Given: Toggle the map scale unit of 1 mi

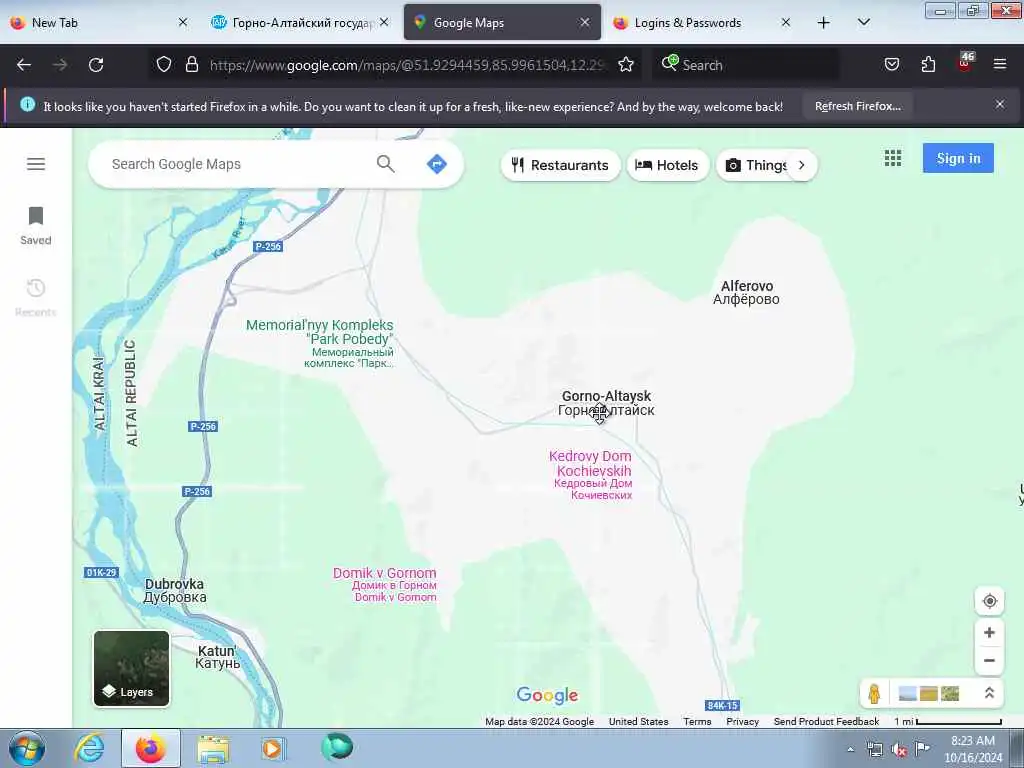Looking at the screenshot, I should [948, 722].
